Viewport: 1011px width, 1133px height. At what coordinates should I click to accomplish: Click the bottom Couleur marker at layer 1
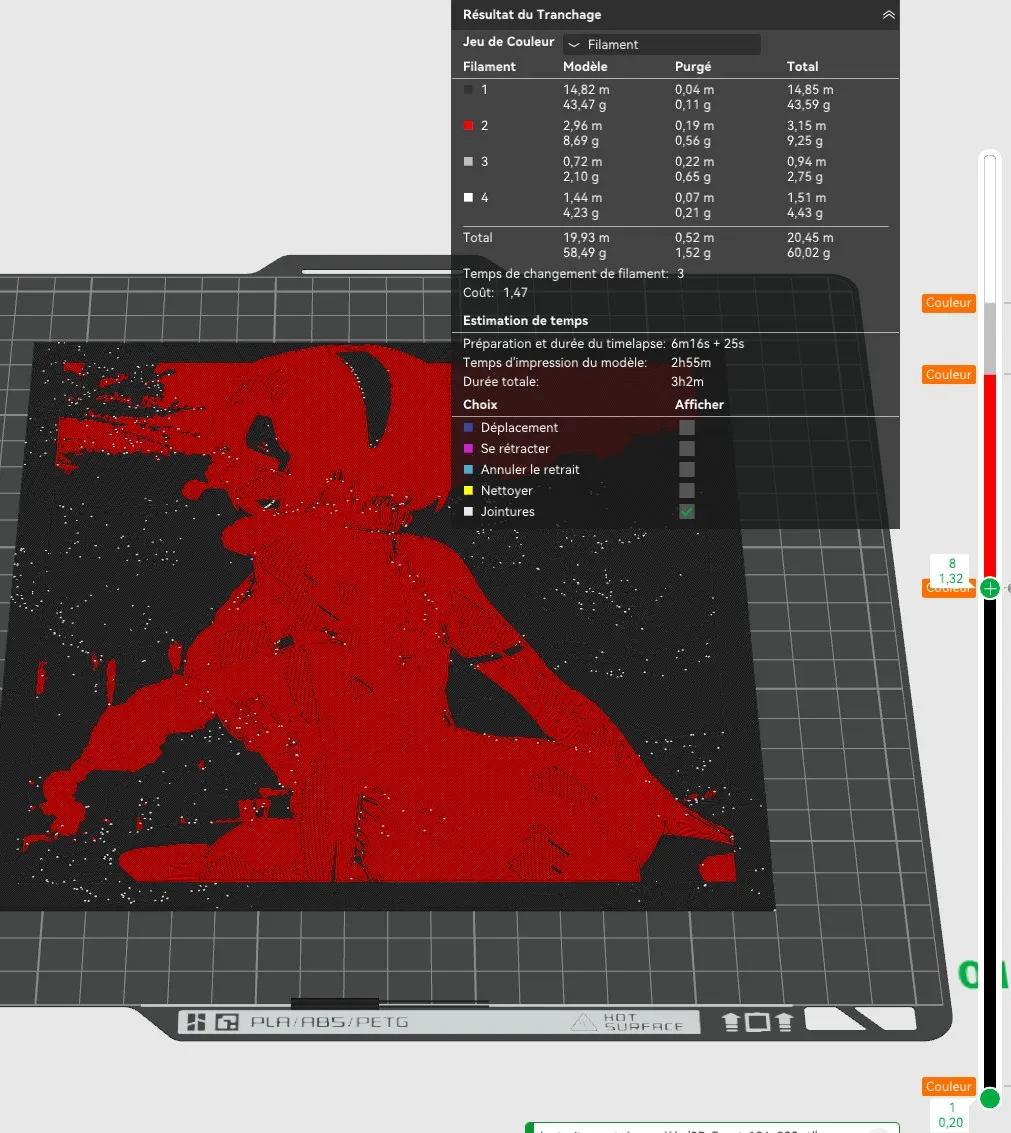coord(949,1086)
